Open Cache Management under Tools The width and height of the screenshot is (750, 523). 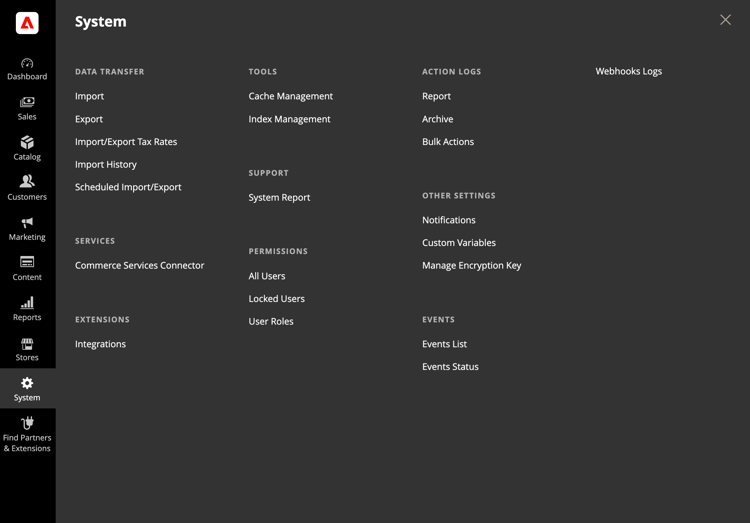290,96
